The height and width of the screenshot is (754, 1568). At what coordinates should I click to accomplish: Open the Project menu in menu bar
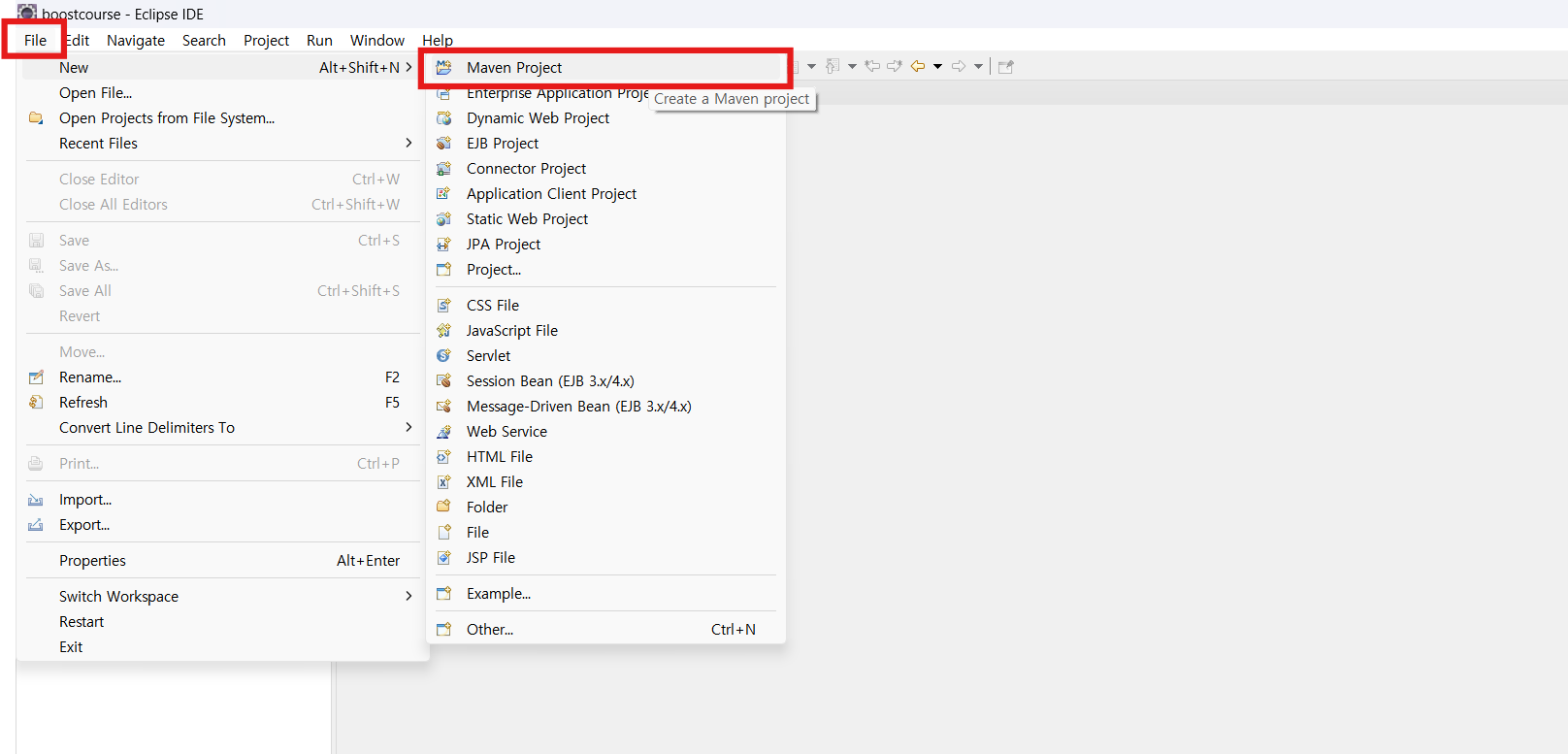coord(266,41)
